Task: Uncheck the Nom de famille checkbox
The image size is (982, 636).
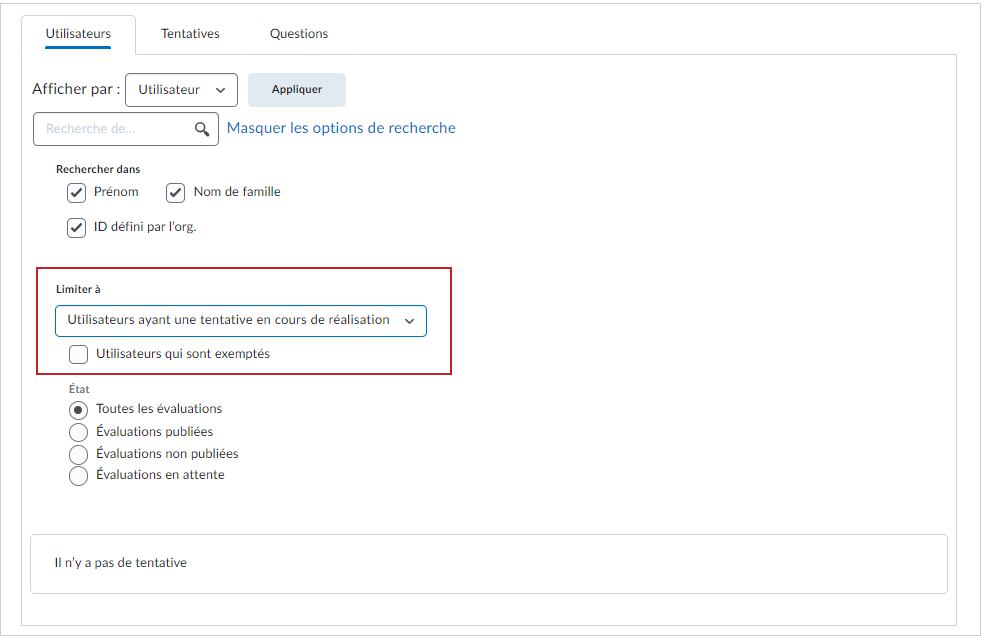Action: [x=175, y=193]
